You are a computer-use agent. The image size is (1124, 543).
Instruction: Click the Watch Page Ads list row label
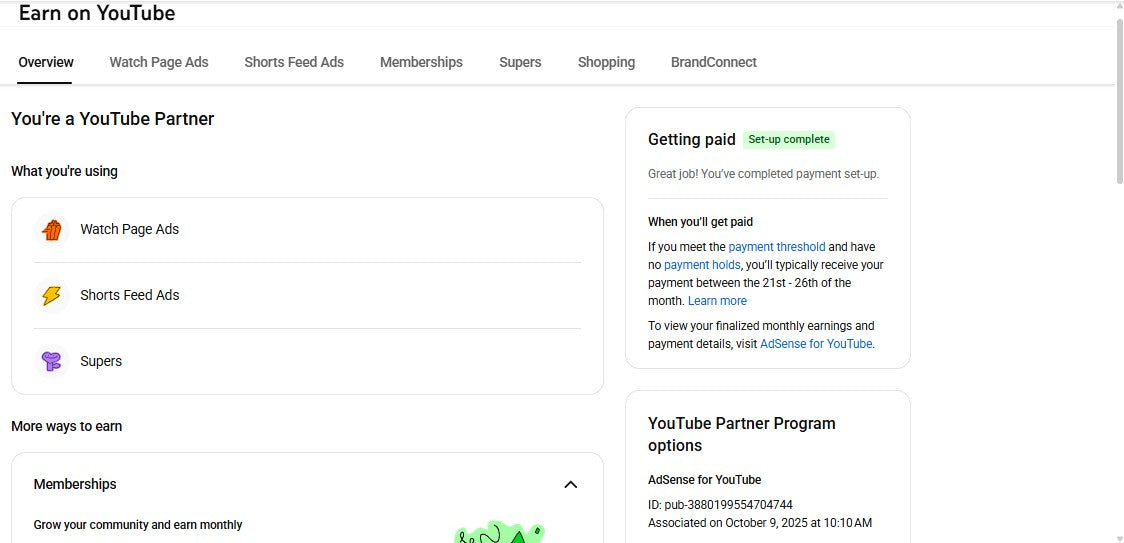(130, 230)
